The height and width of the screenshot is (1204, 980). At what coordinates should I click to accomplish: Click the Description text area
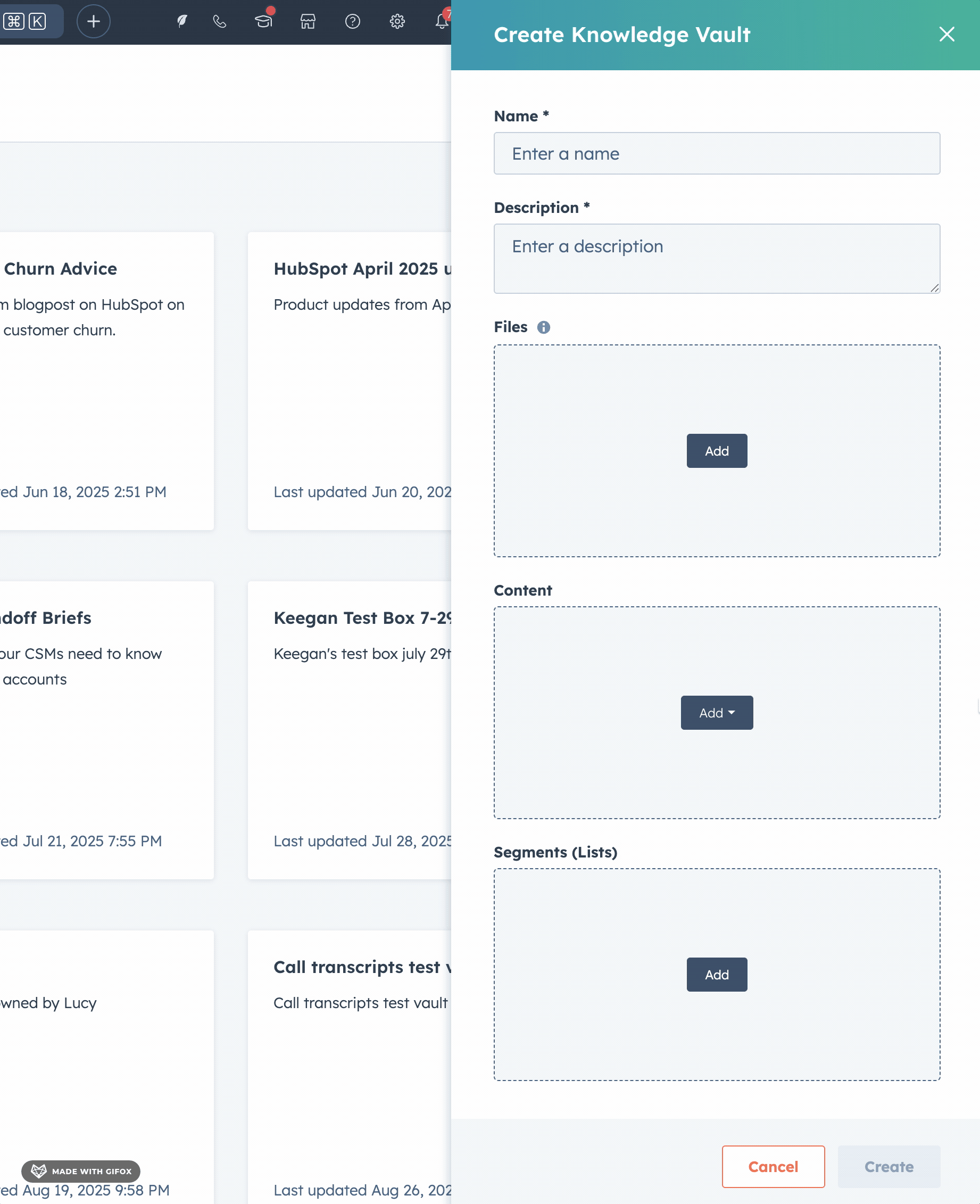[x=716, y=258]
